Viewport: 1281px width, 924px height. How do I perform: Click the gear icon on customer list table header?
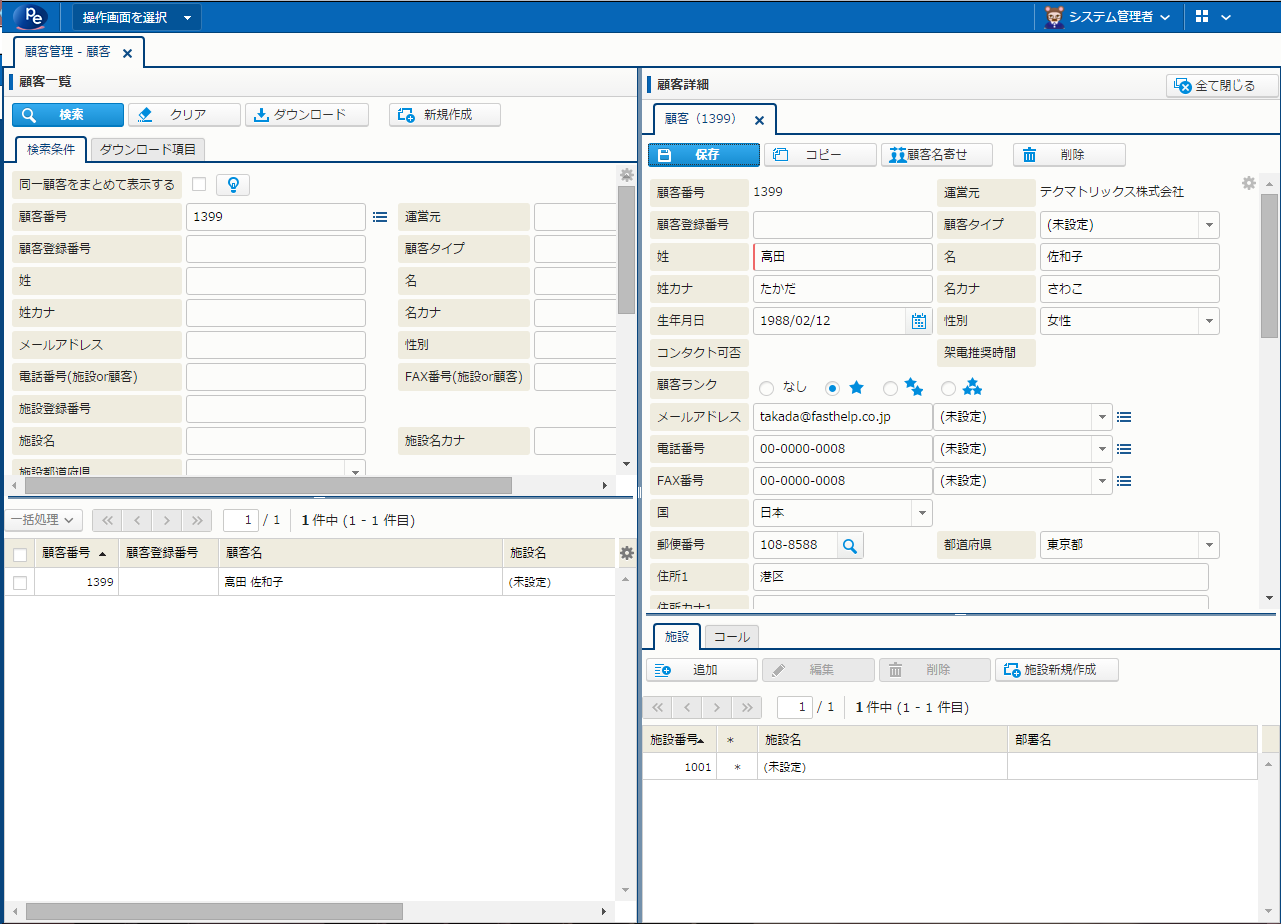pyautogui.click(x=627, y=553)
